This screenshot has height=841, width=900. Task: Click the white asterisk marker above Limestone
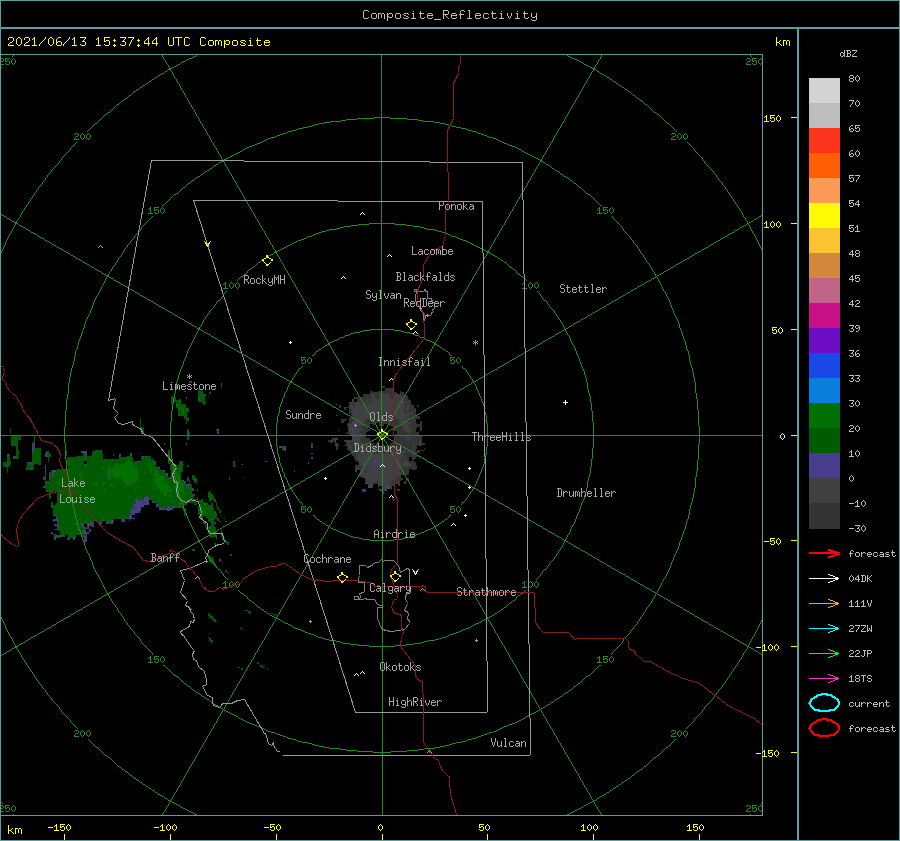point(189,377)
